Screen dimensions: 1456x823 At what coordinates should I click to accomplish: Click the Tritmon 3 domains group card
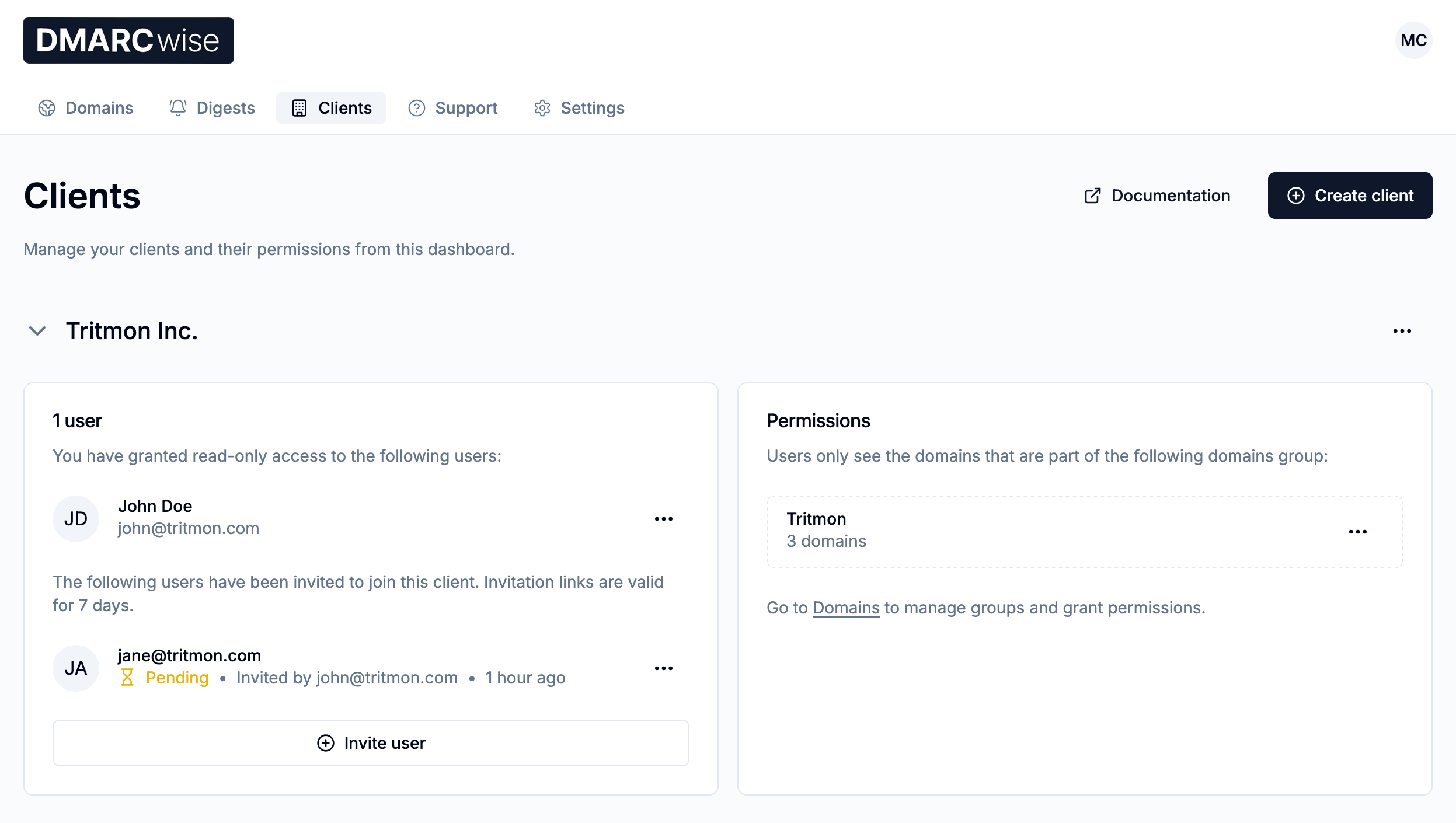[x=1085, y=532]
